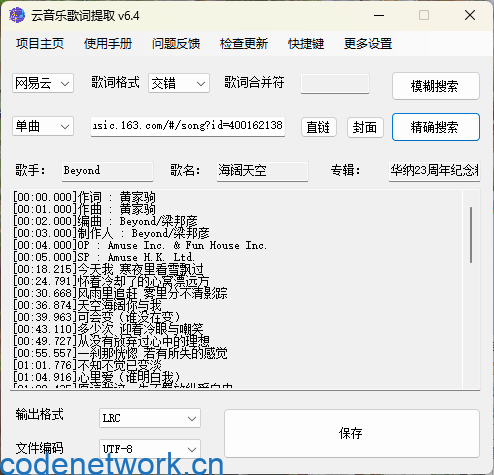Expand the 文件编码 UTF-8 dropdown
Screen dimensions: 494x475
tap(150, 449)
